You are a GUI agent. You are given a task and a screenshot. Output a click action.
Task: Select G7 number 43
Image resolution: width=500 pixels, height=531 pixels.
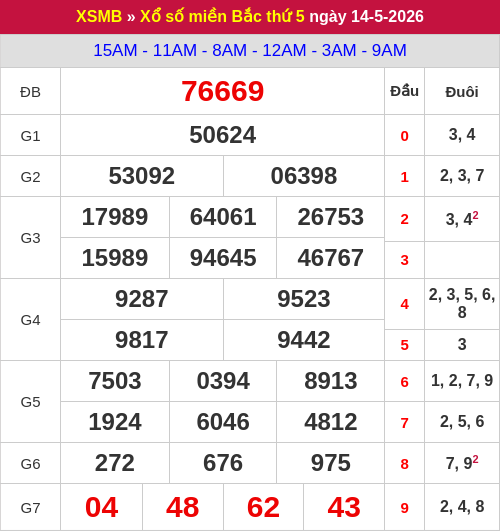(344, 507)
